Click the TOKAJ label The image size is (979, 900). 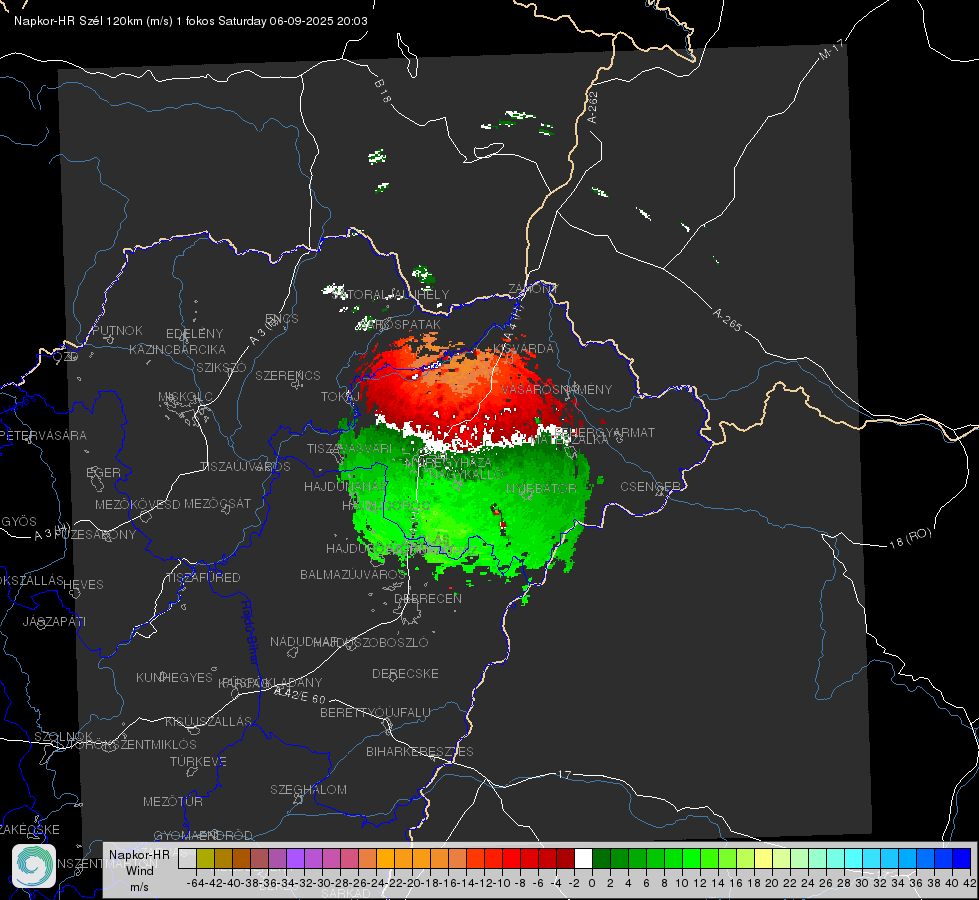(x=341, y=397)
